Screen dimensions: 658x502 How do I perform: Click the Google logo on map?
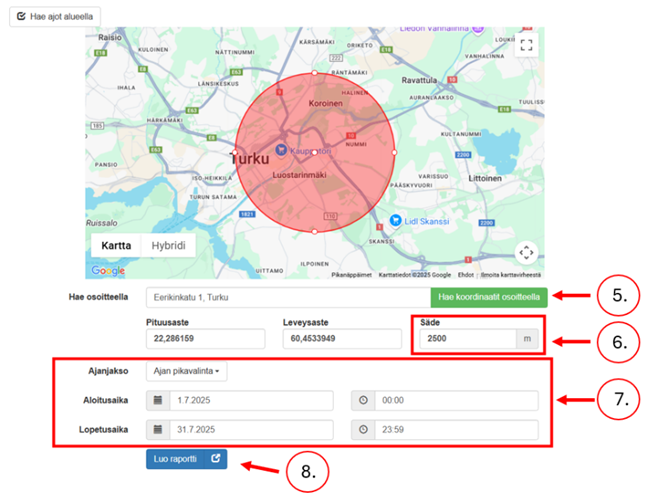[108, 270]
